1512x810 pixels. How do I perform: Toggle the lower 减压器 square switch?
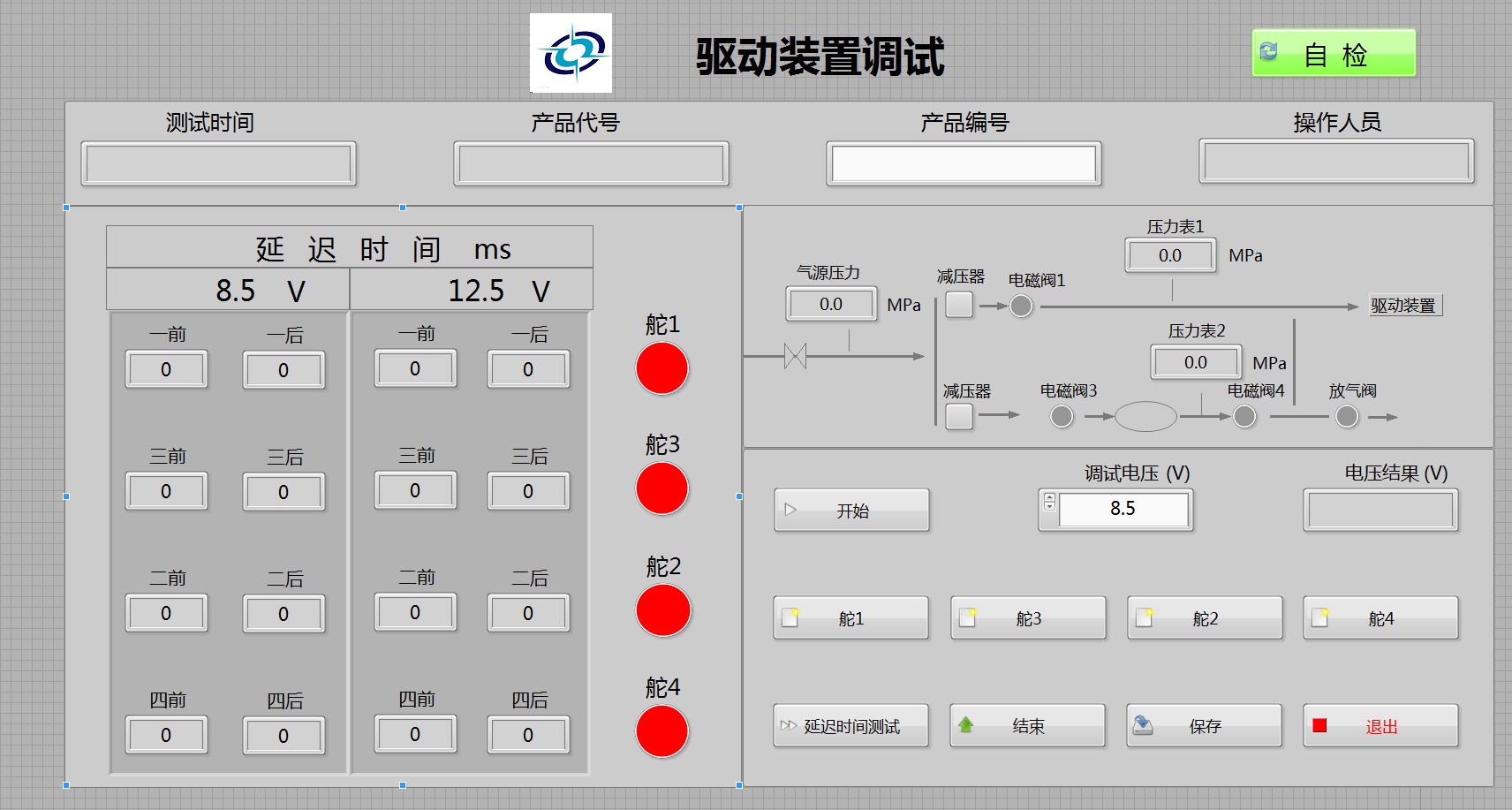[x=959, y=416]
